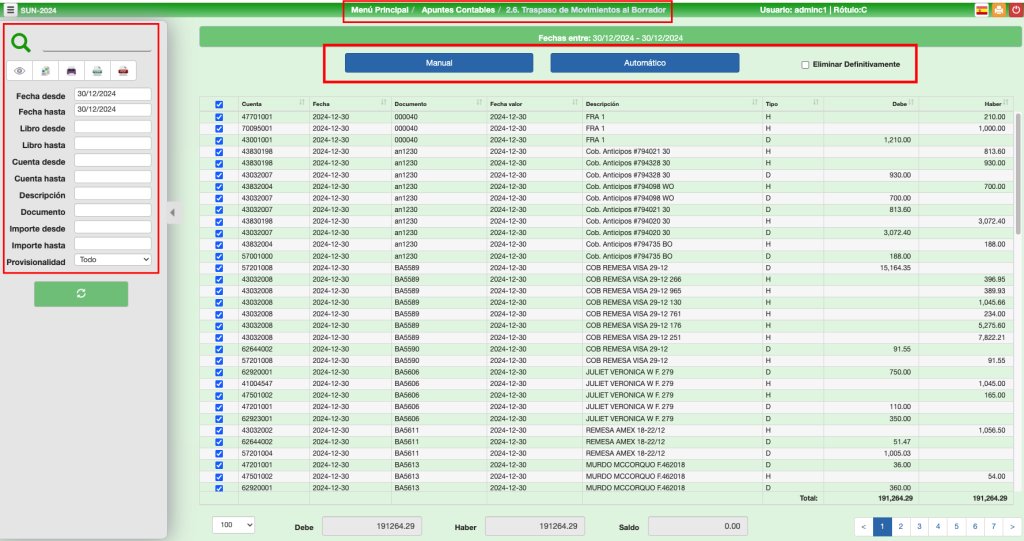Click the Fecha desde input field

coord(112,94)
